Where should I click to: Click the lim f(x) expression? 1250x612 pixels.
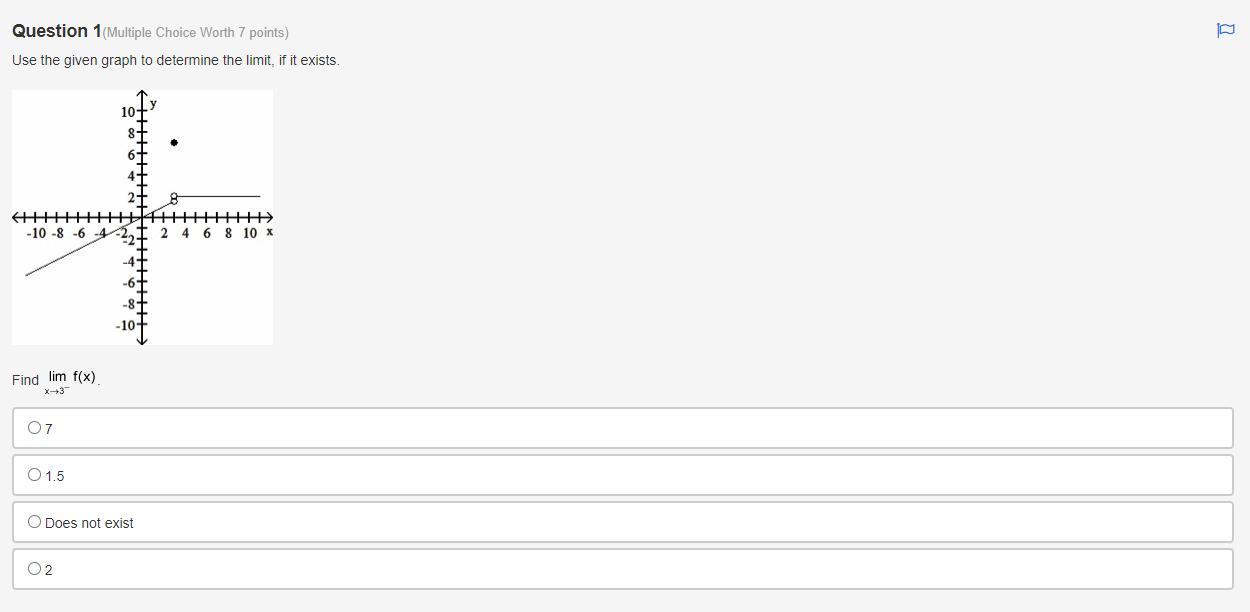pyautogui.click(x=71, y=380)
